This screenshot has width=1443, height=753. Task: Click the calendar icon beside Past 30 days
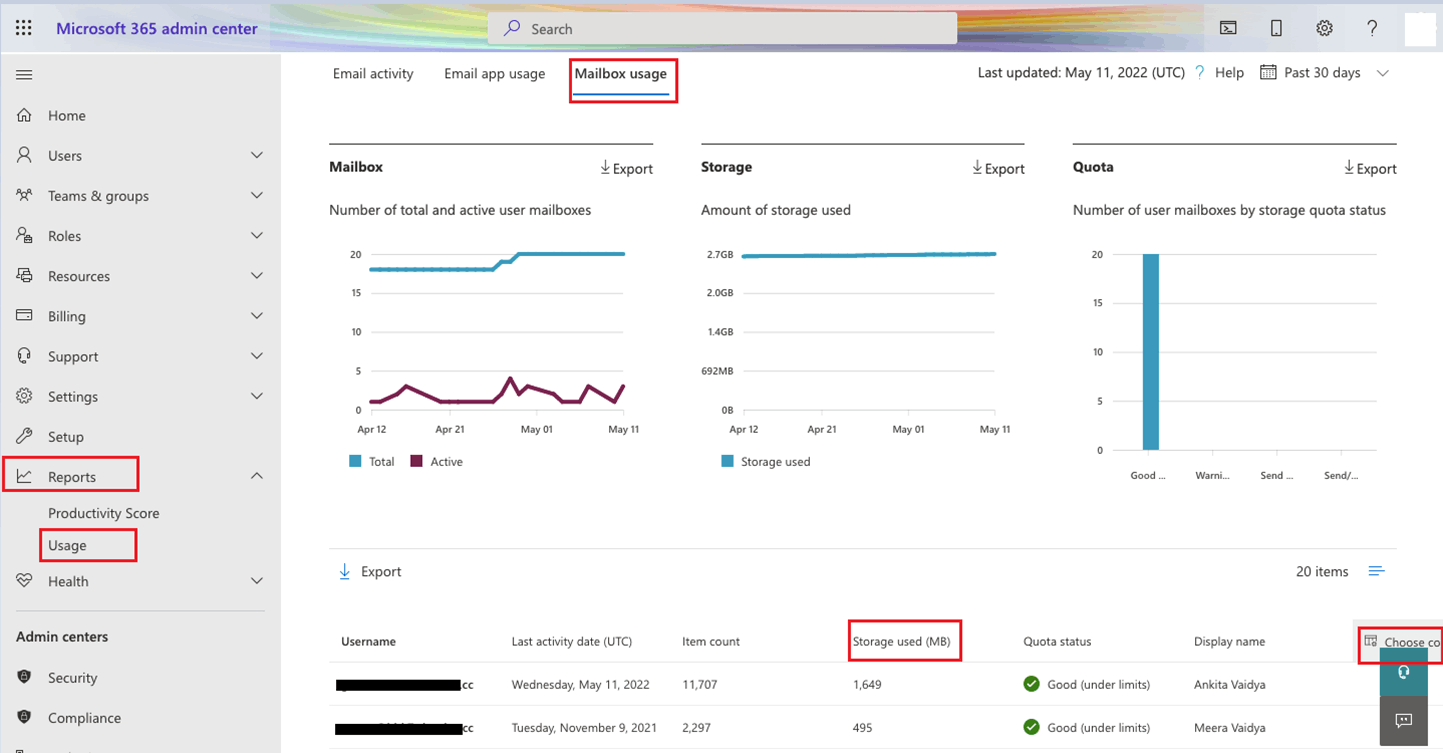[x=1268, y=72]
